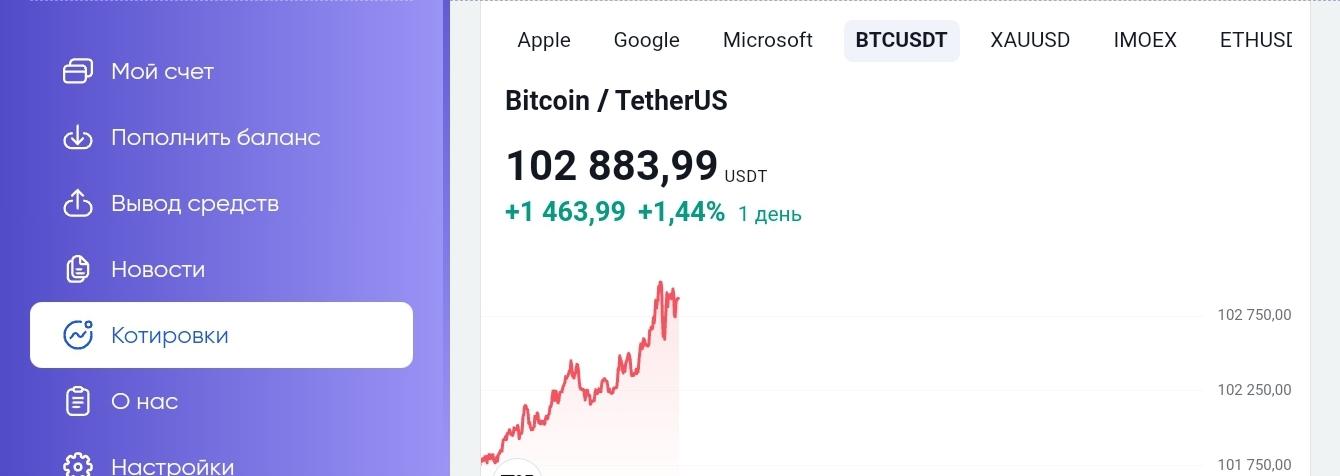Screen dimensions: 1340x476
Task: Click the chart icon beside Котировки
Action: (78, 335)
